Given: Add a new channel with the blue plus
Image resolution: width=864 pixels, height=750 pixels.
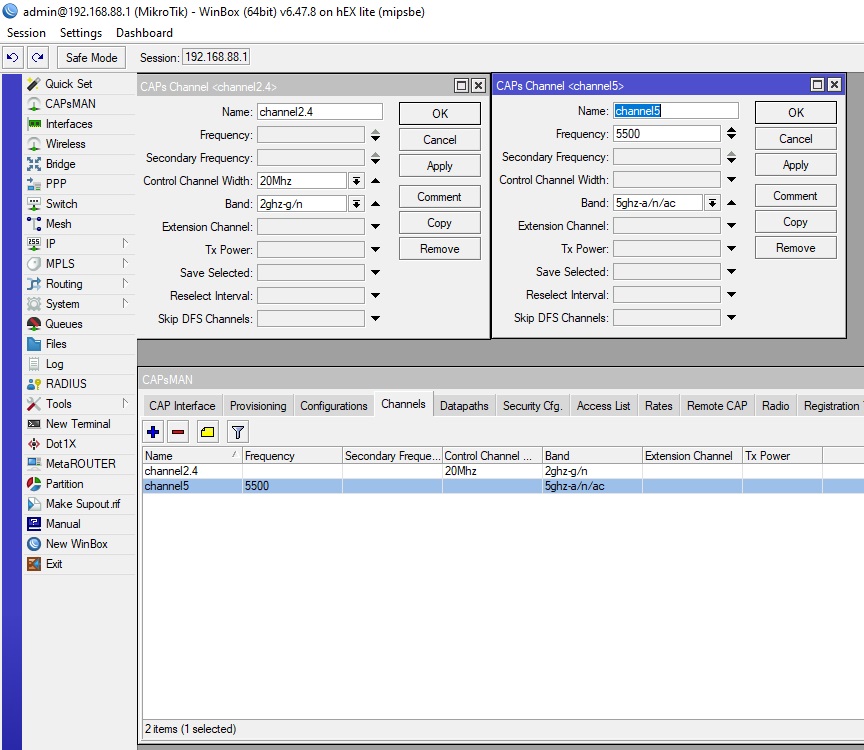Looking at the screenshot, I should (x=153, y=432).
